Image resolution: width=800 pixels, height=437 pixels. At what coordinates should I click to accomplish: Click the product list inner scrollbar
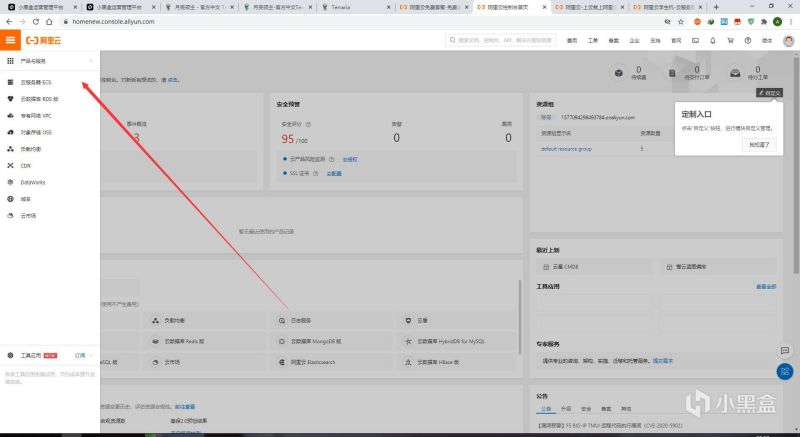520,317
